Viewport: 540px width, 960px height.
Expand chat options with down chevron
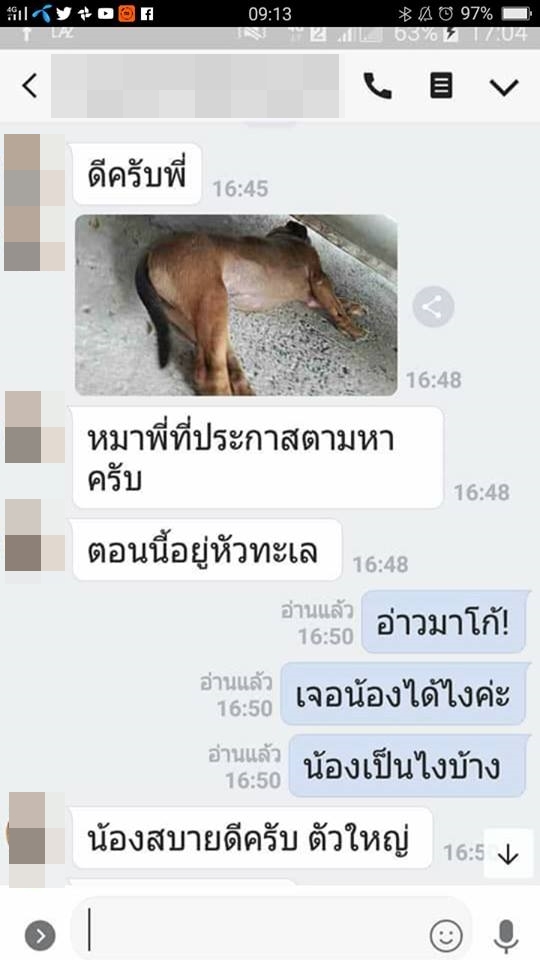[504, 87]
